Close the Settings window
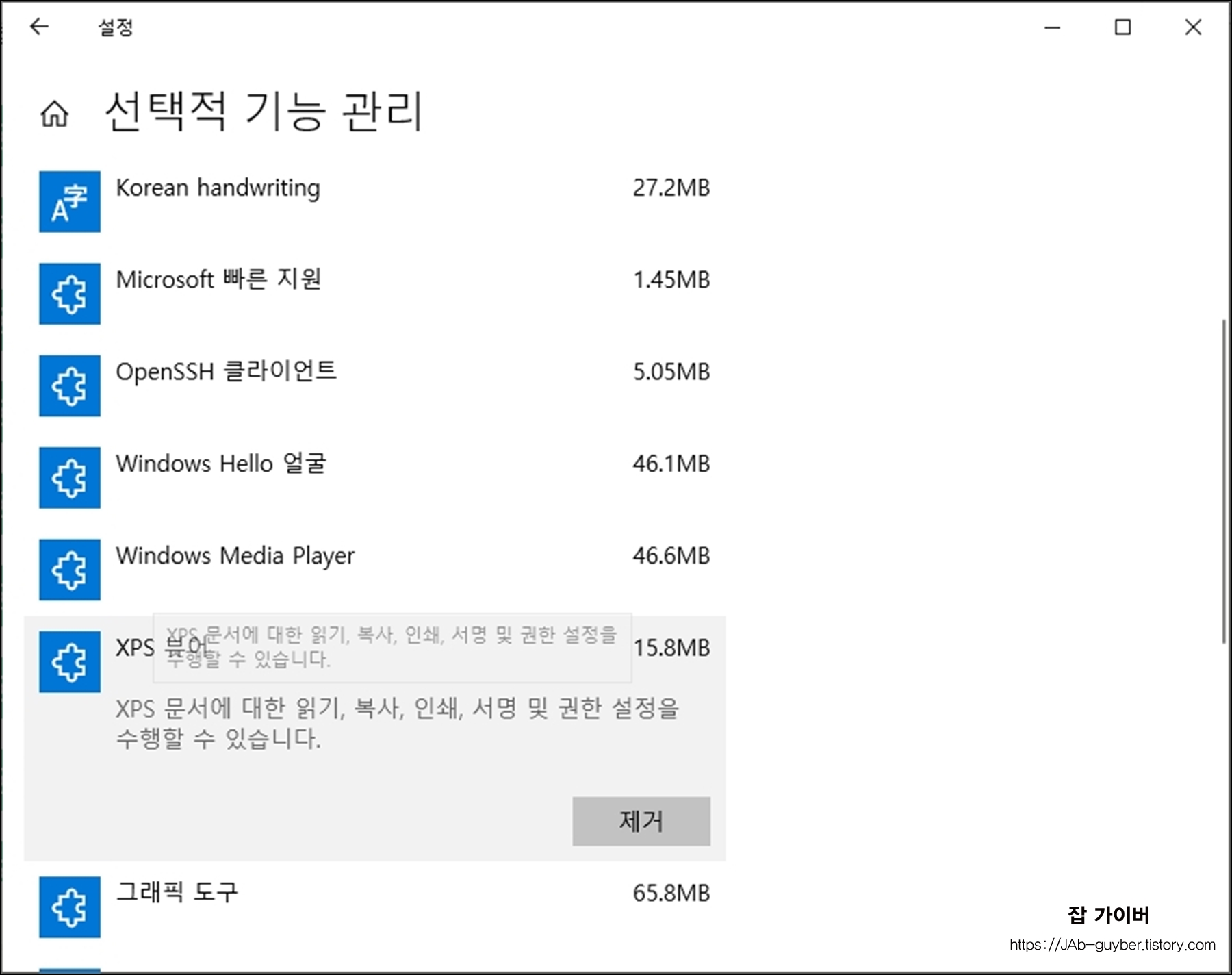 pos(1193,27)
